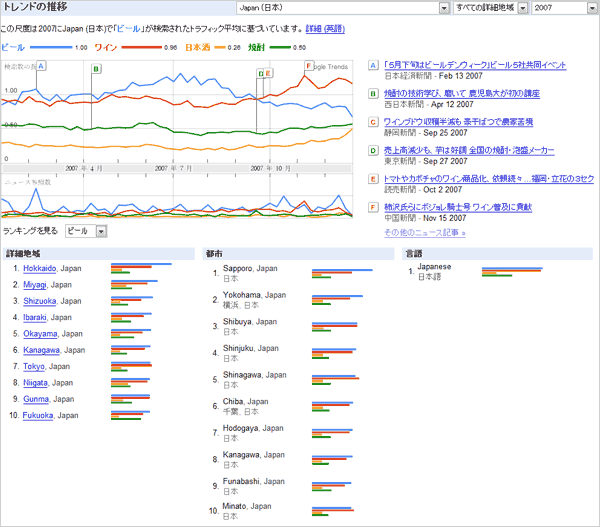600x527 pixels.
Task: Click the Tokyo region link
Action: point(34,366)
